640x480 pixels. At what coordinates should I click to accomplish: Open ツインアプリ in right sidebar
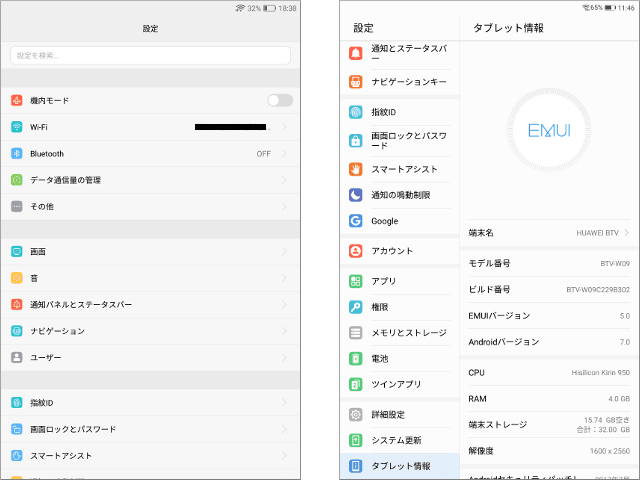[400, 384]
